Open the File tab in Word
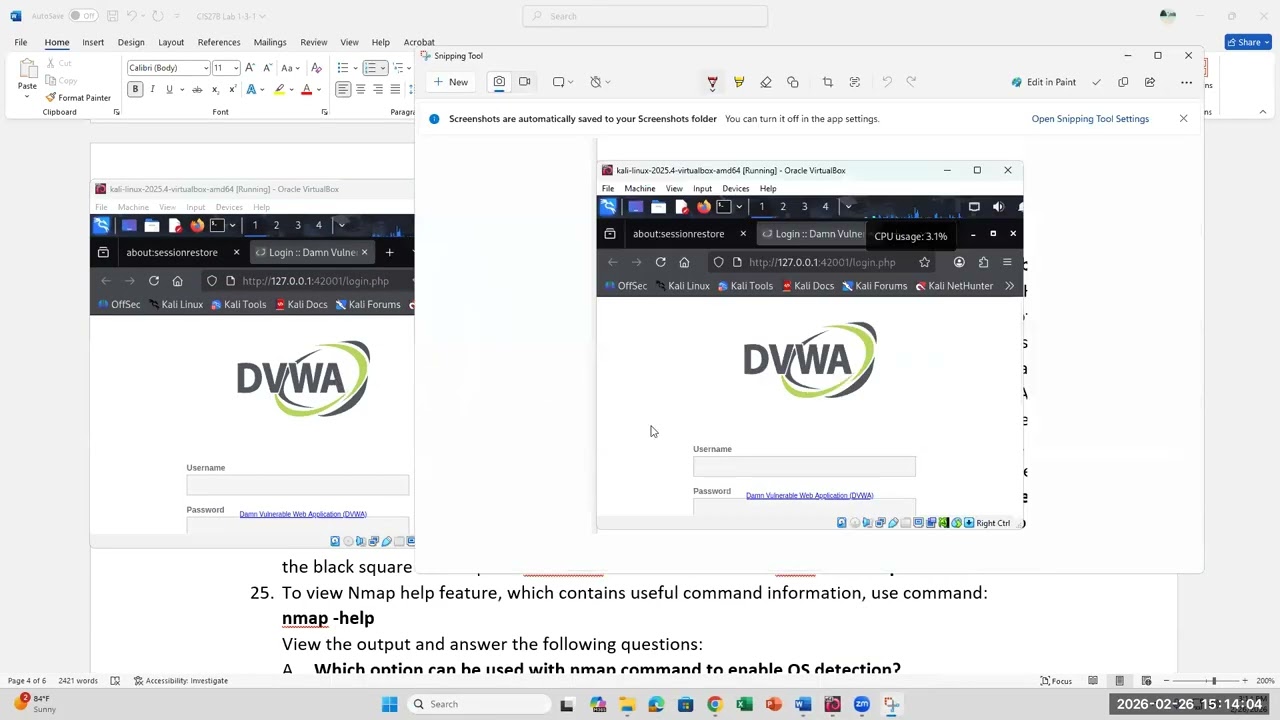Image resolution: width=1280 pixels, height=720 pixels. point(20,42)
